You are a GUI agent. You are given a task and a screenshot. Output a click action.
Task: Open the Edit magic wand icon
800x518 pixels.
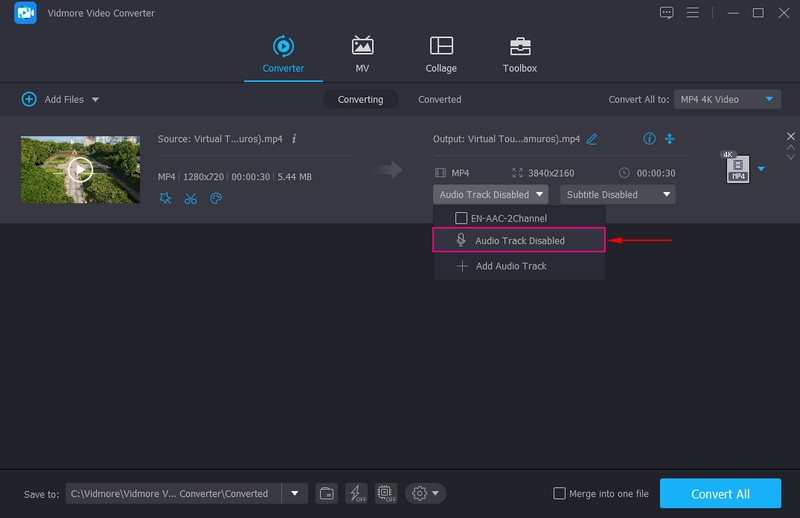point(166,198)
